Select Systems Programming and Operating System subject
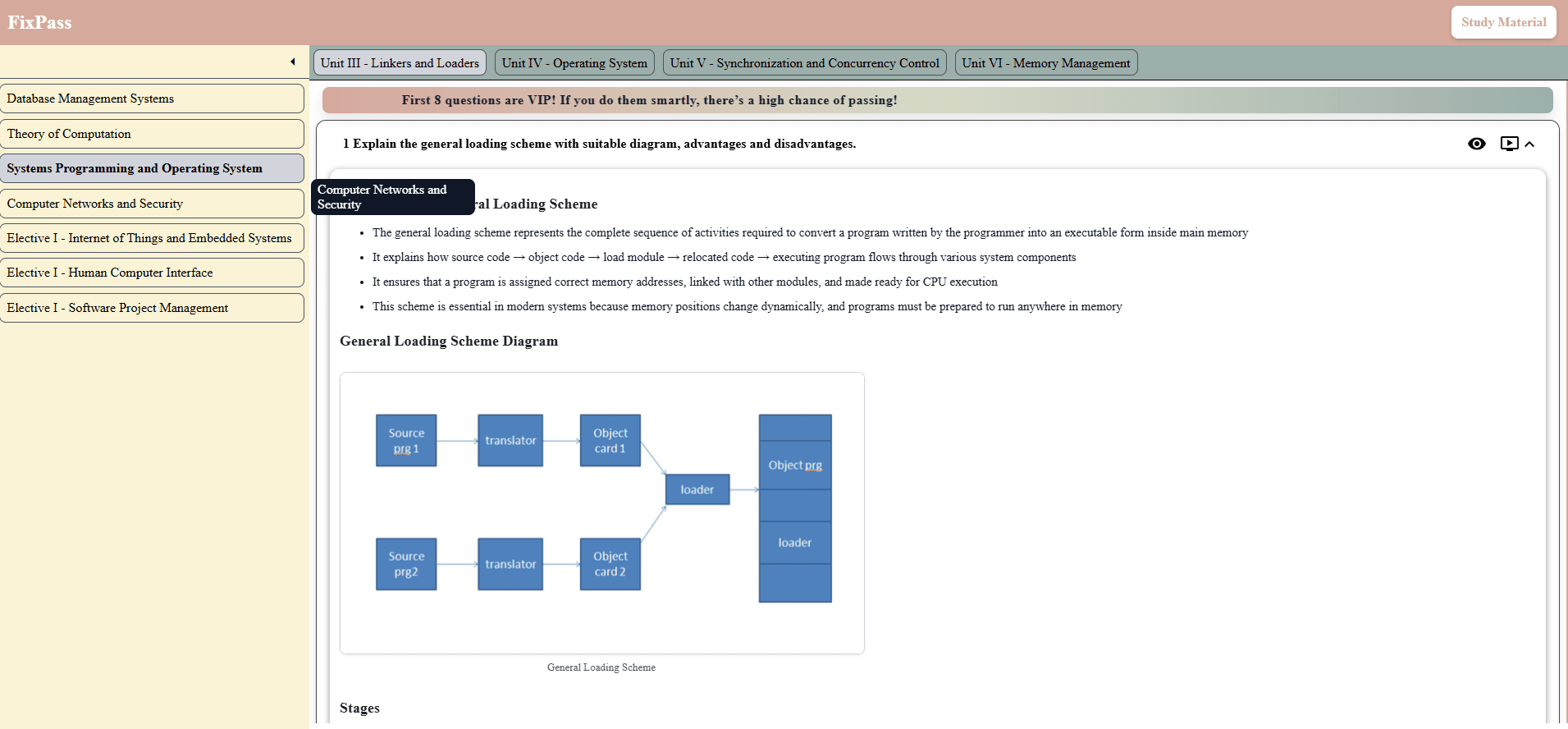This screenshot has height=729, width=1568. pos(152,168)
